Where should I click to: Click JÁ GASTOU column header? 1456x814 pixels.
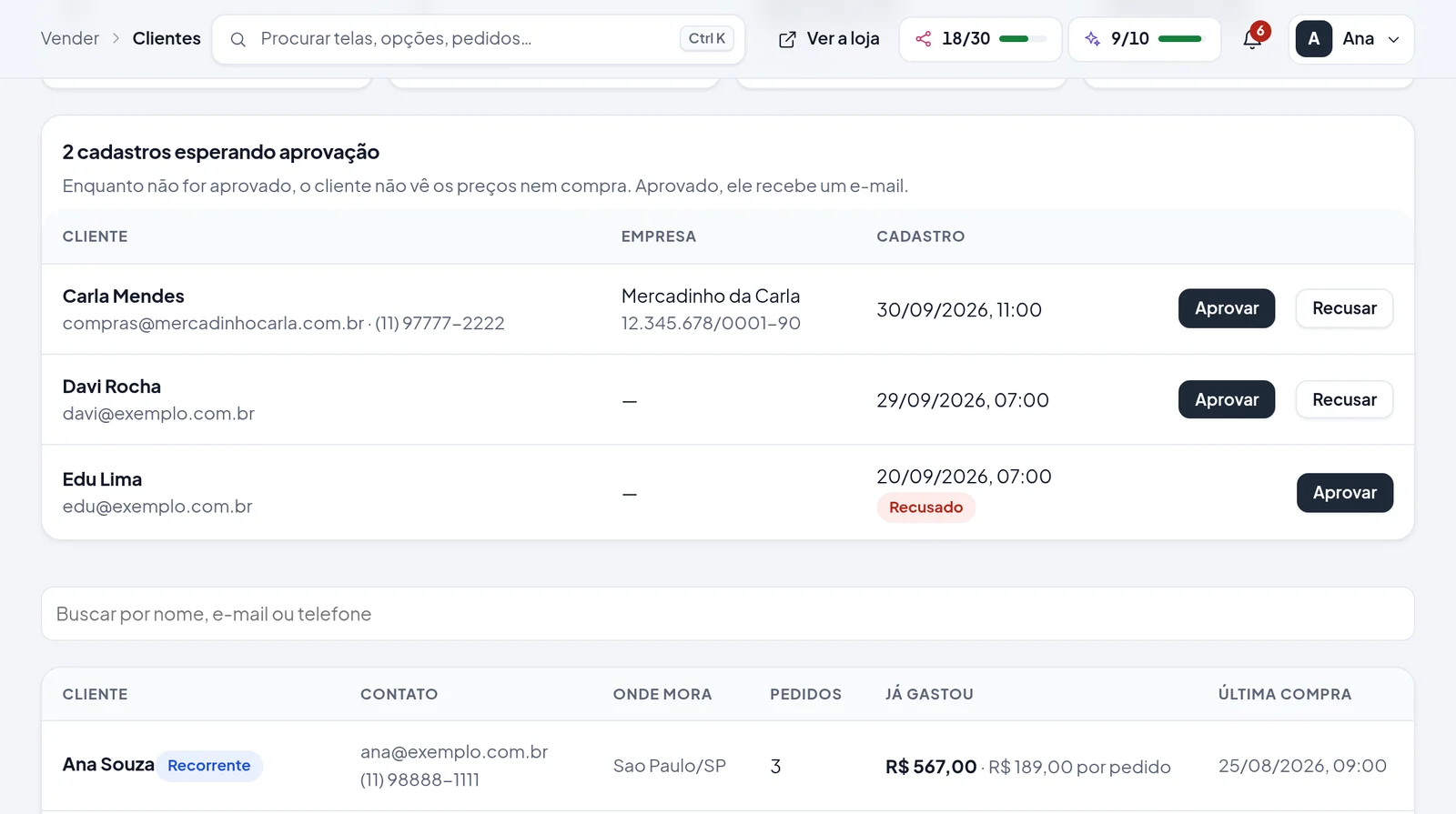[929, 694]
